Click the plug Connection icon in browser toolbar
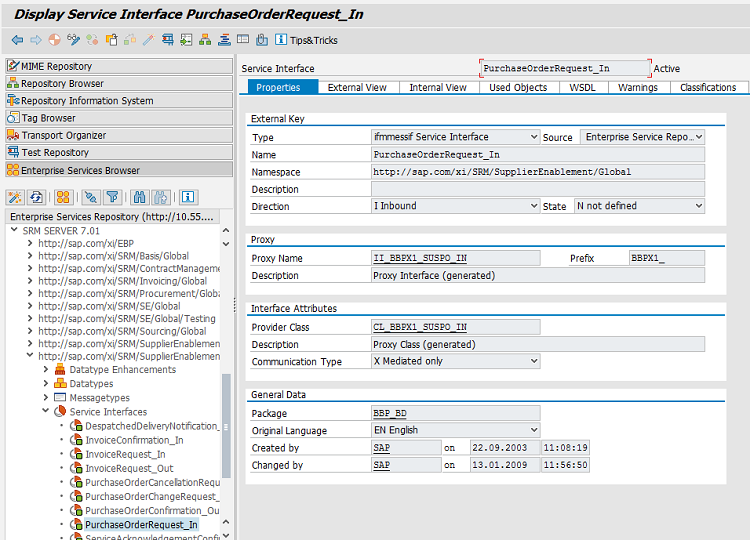Viewport: 750px width, 540px height. pos(91,197)
